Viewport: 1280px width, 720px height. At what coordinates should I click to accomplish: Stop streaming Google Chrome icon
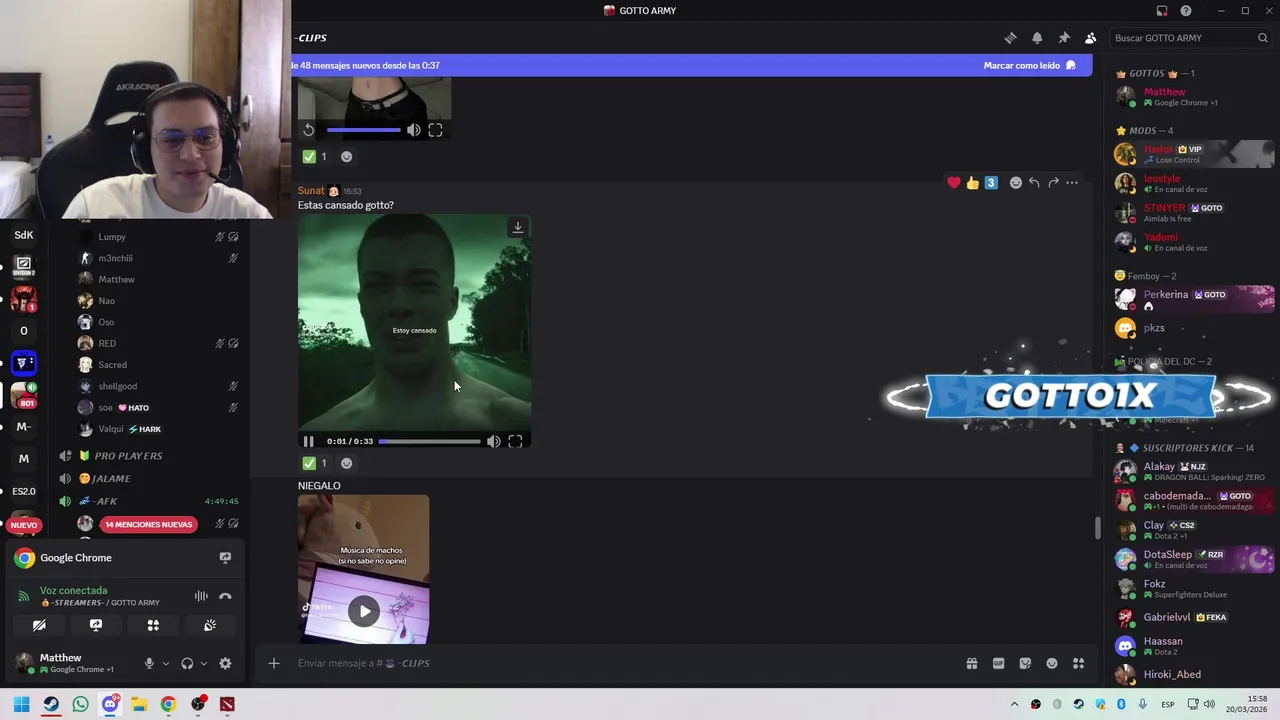tap(225, 558)
